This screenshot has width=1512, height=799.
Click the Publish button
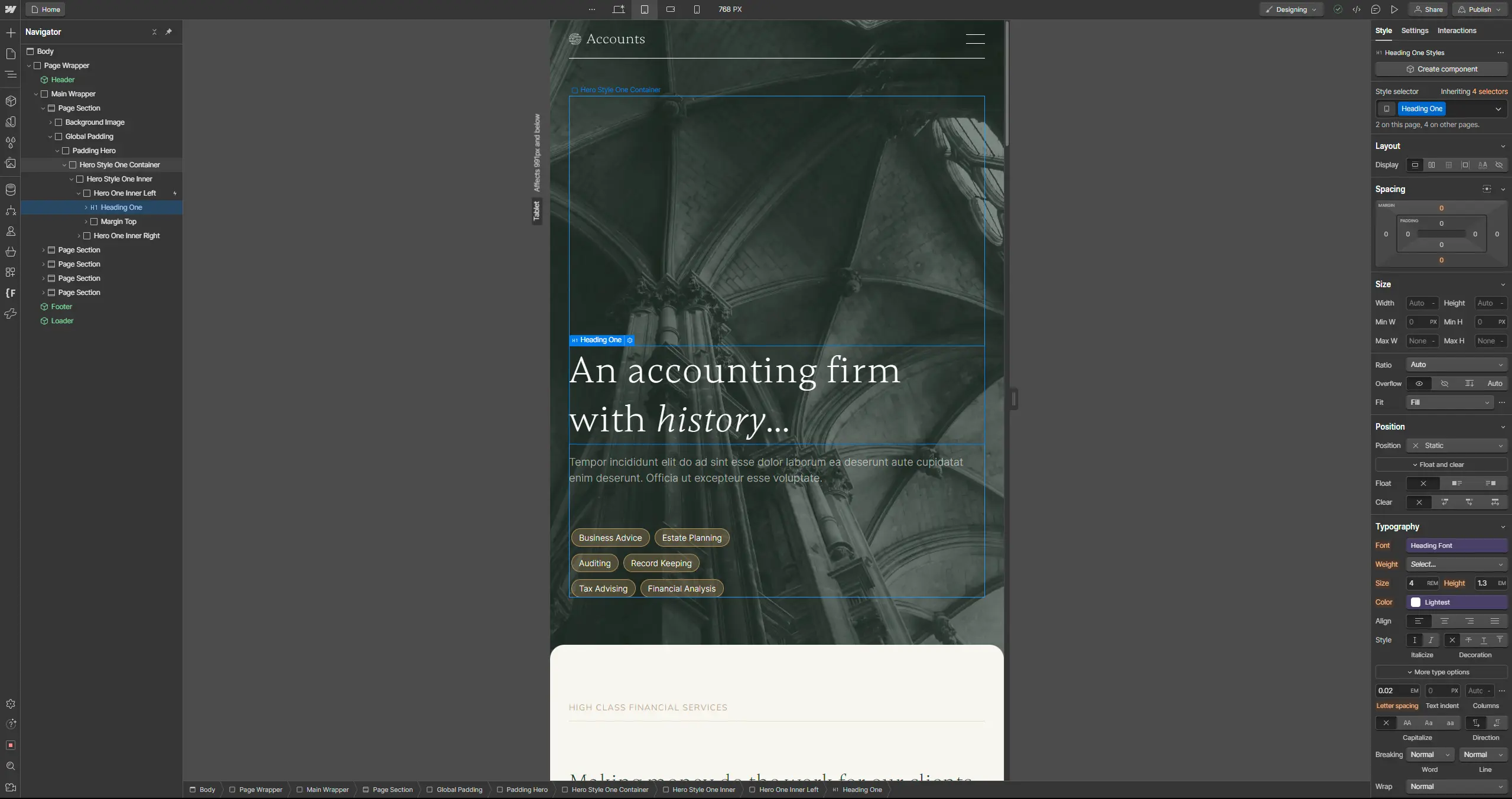click(x=1480, y=9)
